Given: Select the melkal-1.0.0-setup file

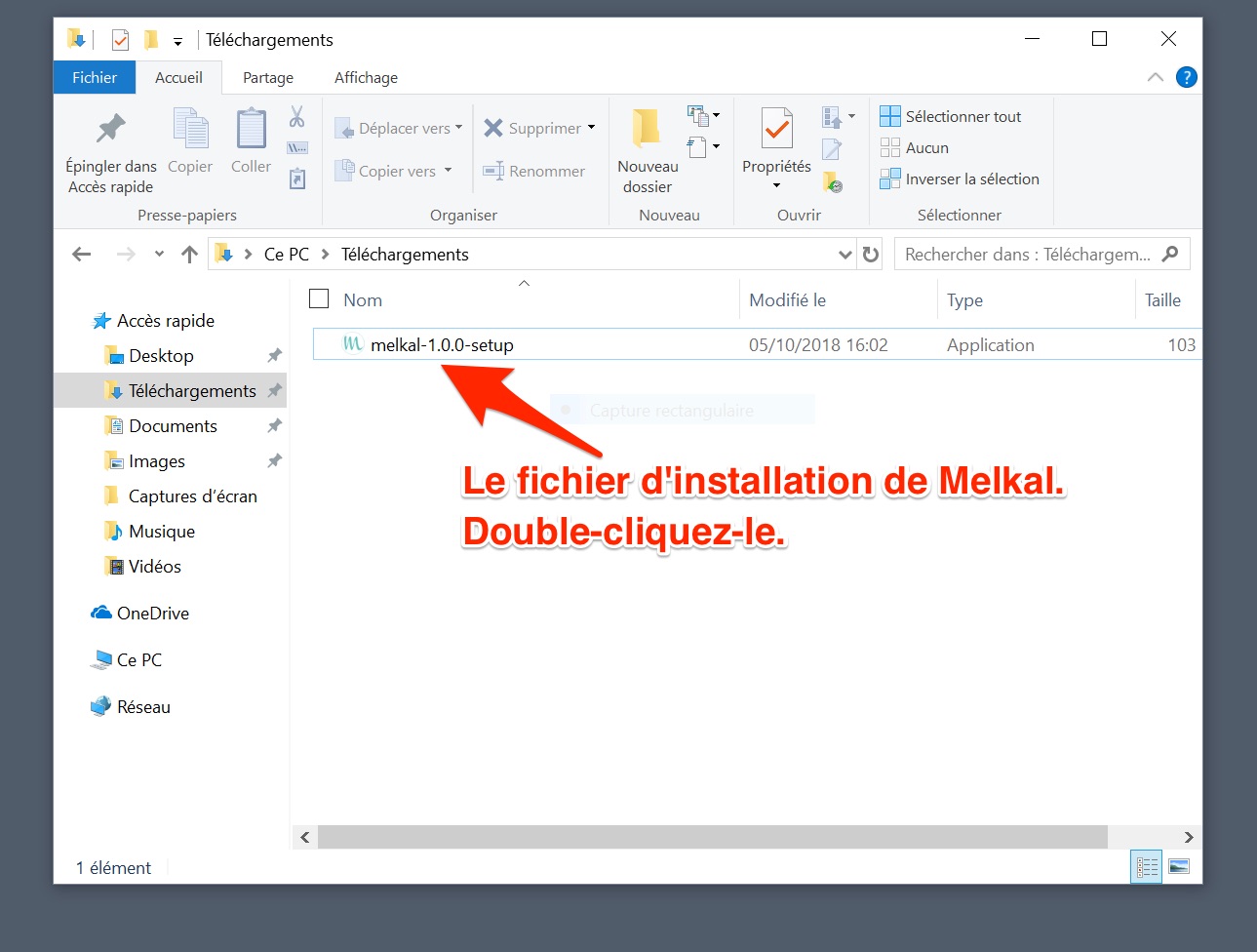Looking at the screenshot, I should point(757,344).
